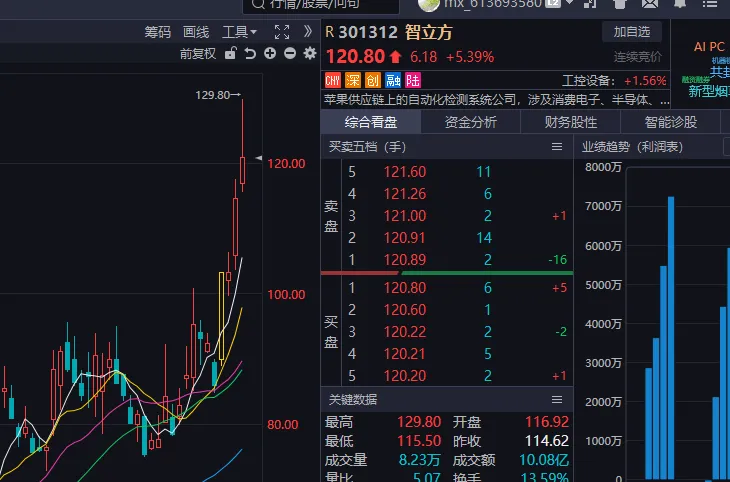
Task: Click the orange 深 exchange badge
Action: pos(353,80)
